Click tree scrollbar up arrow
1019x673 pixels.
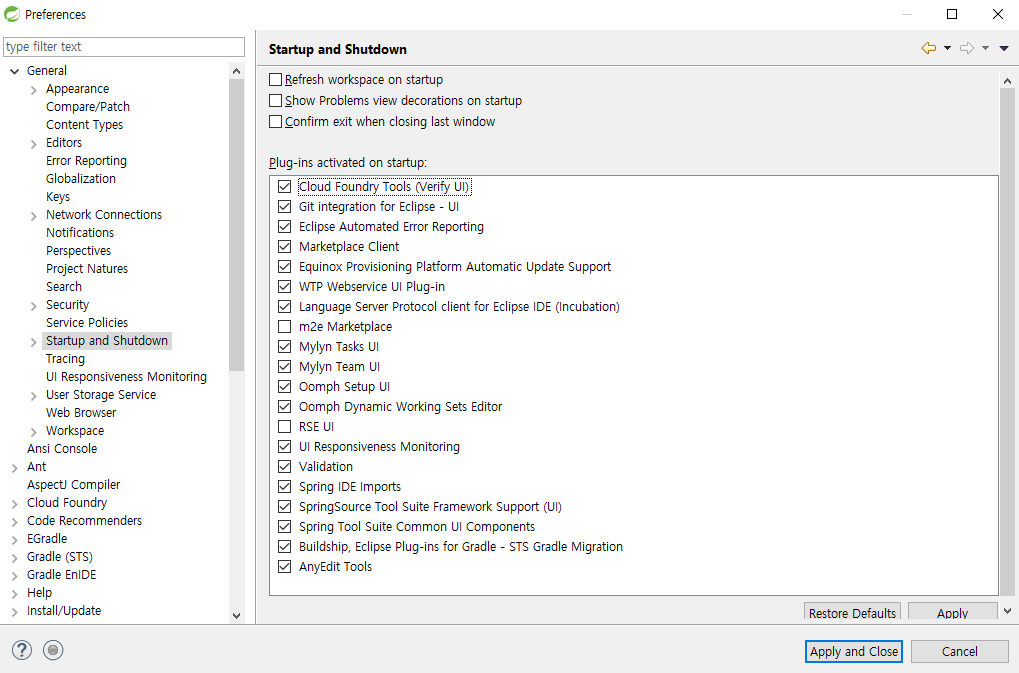pos(237,71)
